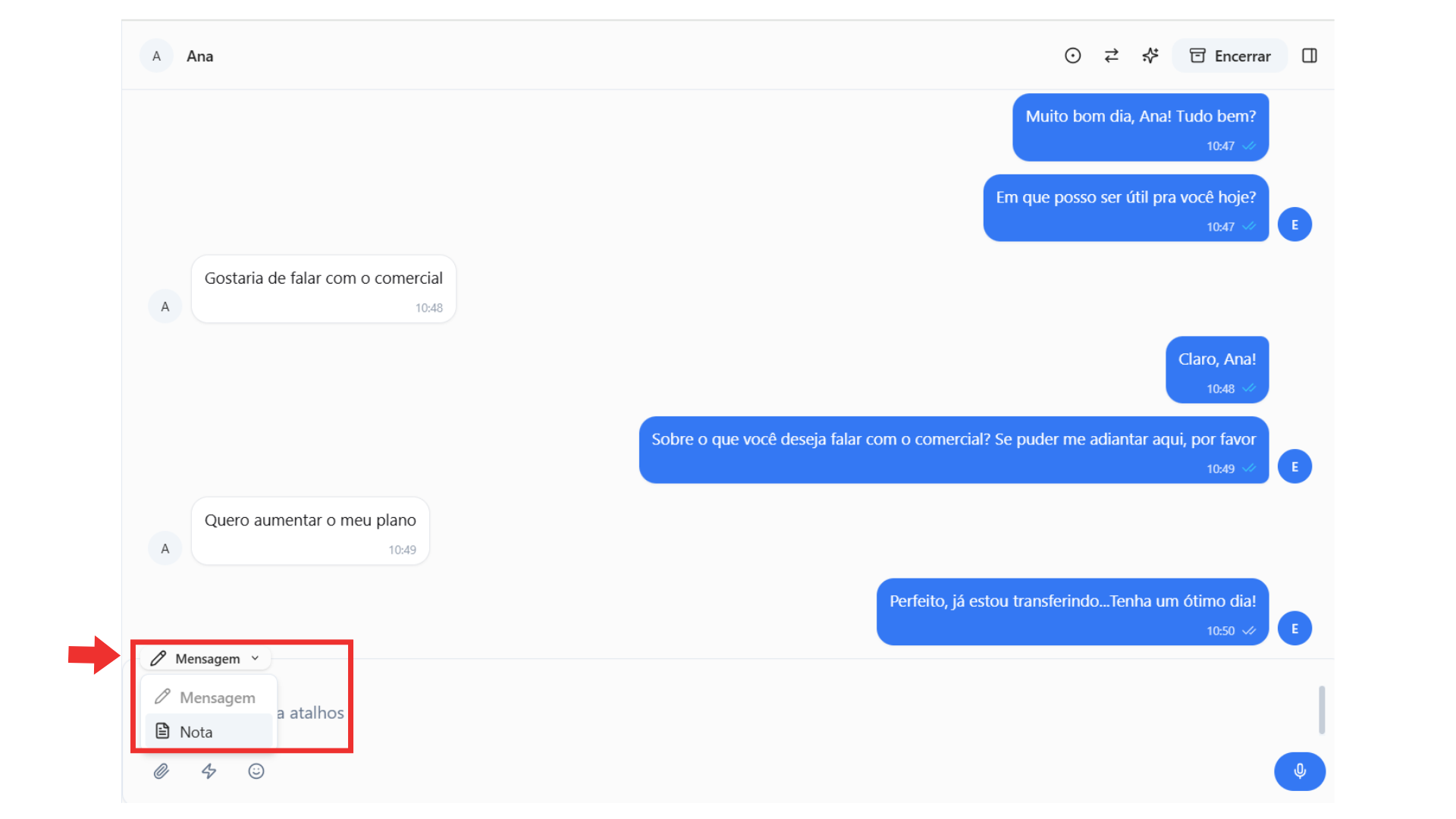Click the Encerrar button

(1230, 56)
